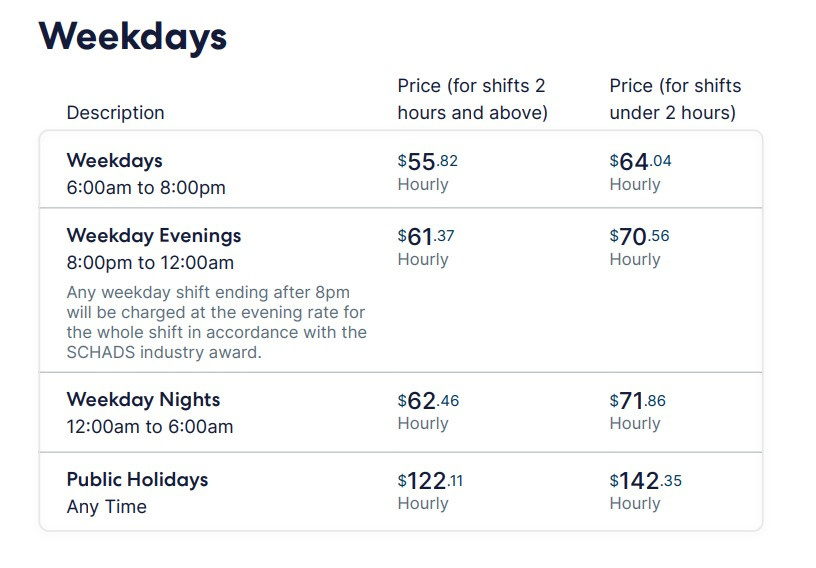Viewport: 816px width, 568px height.
Task: Select the "Weekday Evenings" row title
Action: (x=154, y=236)
